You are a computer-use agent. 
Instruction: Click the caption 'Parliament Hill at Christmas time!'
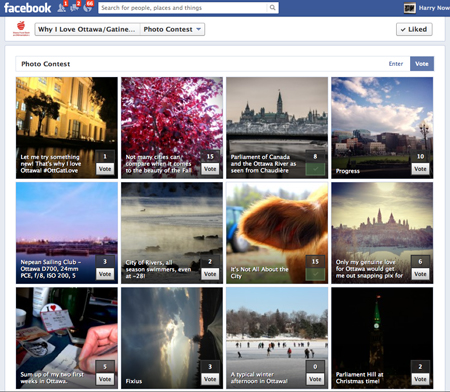tap(359, 378)
